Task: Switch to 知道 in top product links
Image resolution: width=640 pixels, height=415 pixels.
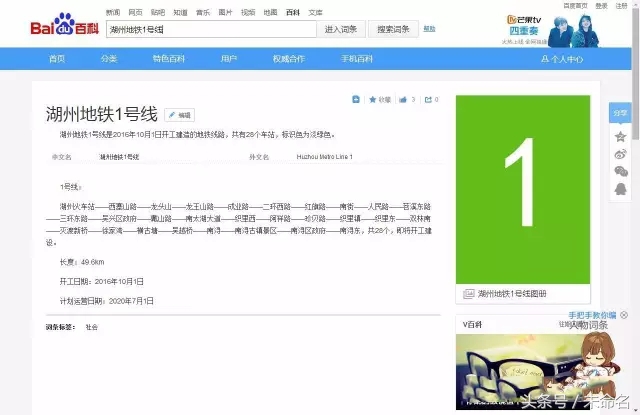Action: point(180,13)
